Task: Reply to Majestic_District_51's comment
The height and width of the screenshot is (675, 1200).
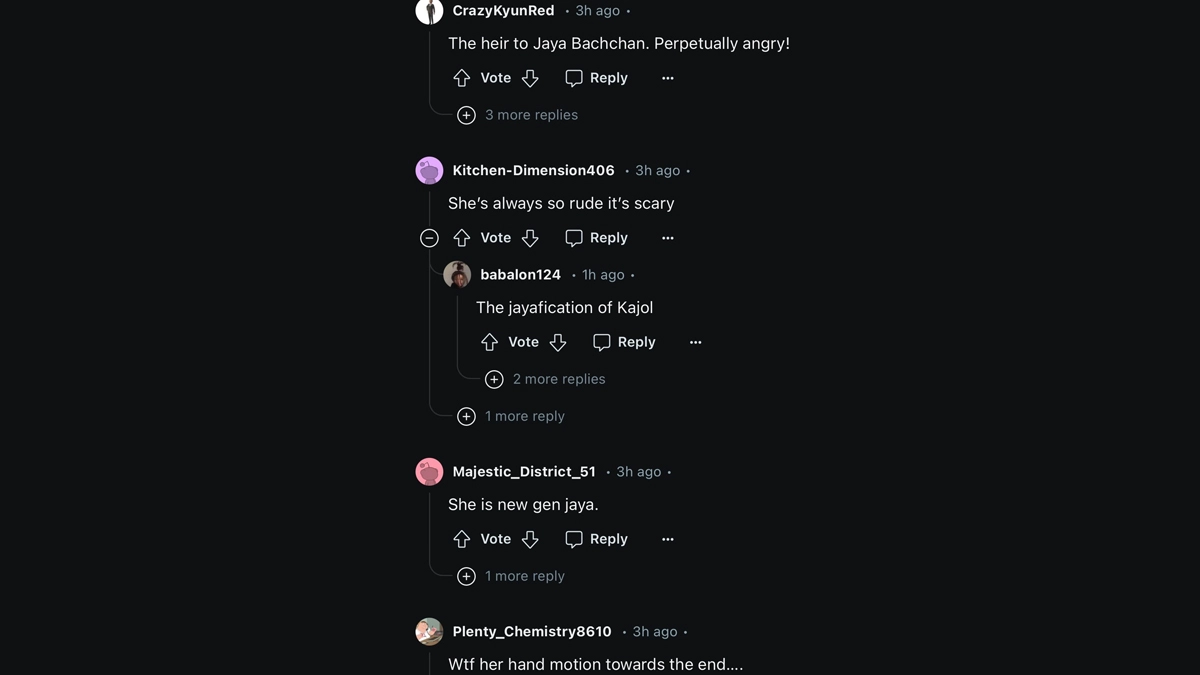Action: [x=597, y=539]
